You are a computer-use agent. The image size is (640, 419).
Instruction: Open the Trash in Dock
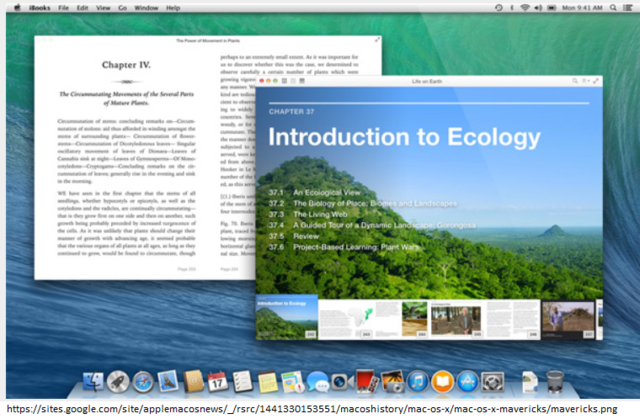tap(555, 382)
